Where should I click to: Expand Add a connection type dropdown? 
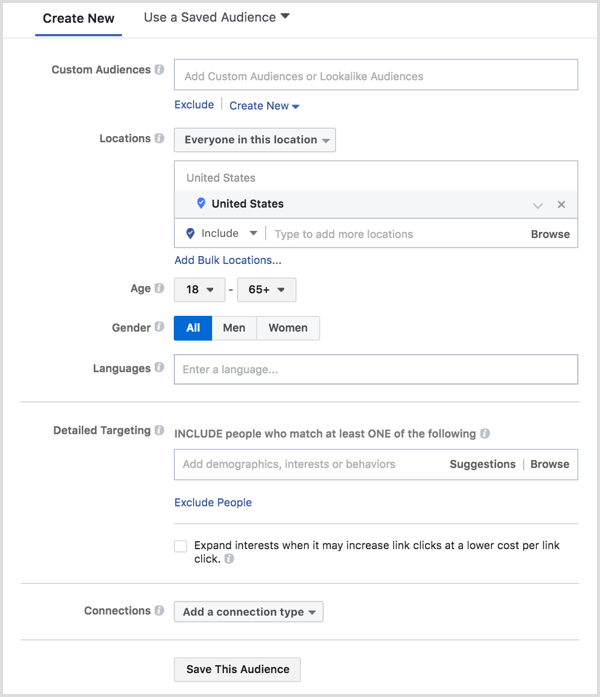[x=248, y=612]
